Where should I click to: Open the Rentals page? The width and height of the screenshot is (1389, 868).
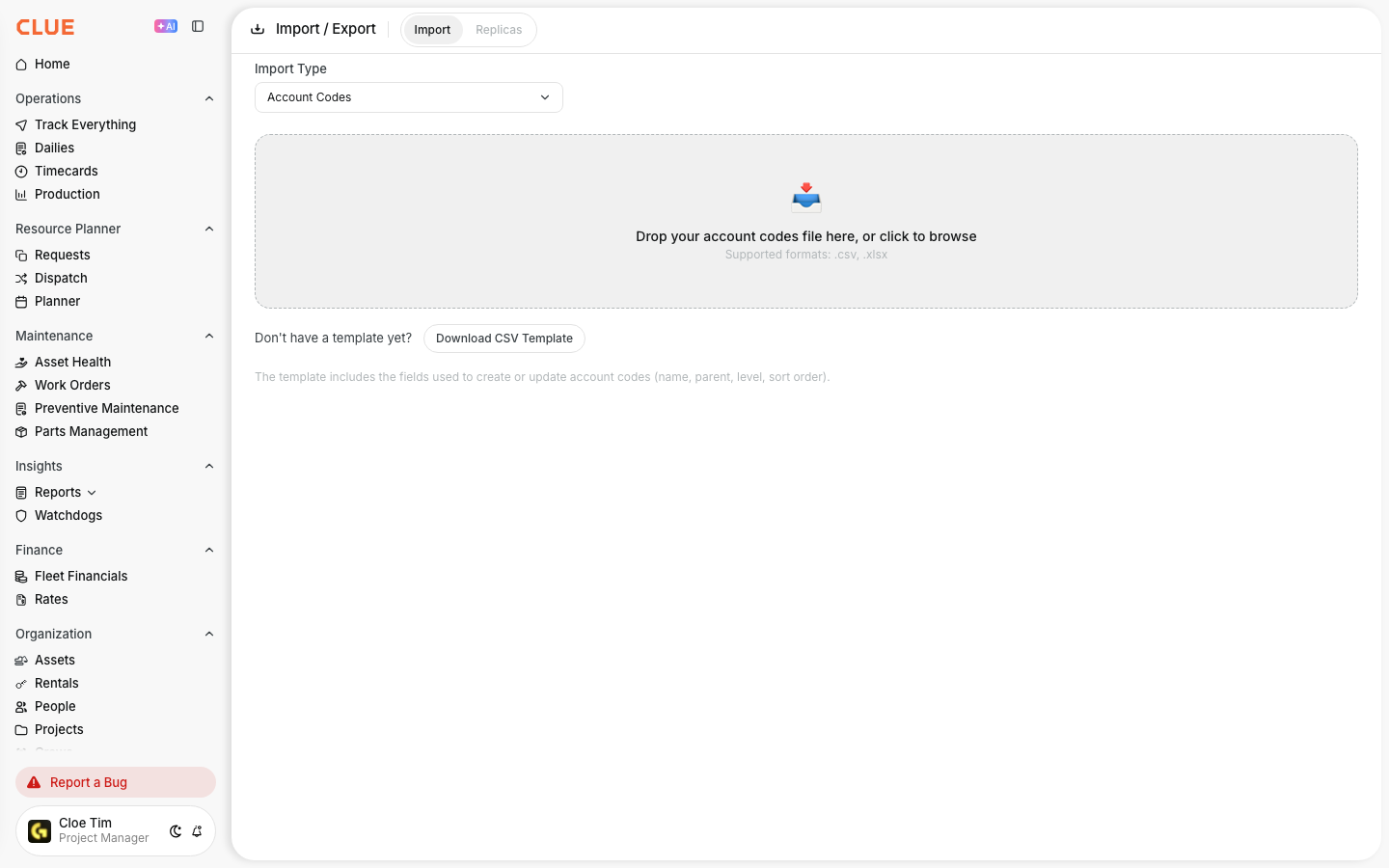56,683
